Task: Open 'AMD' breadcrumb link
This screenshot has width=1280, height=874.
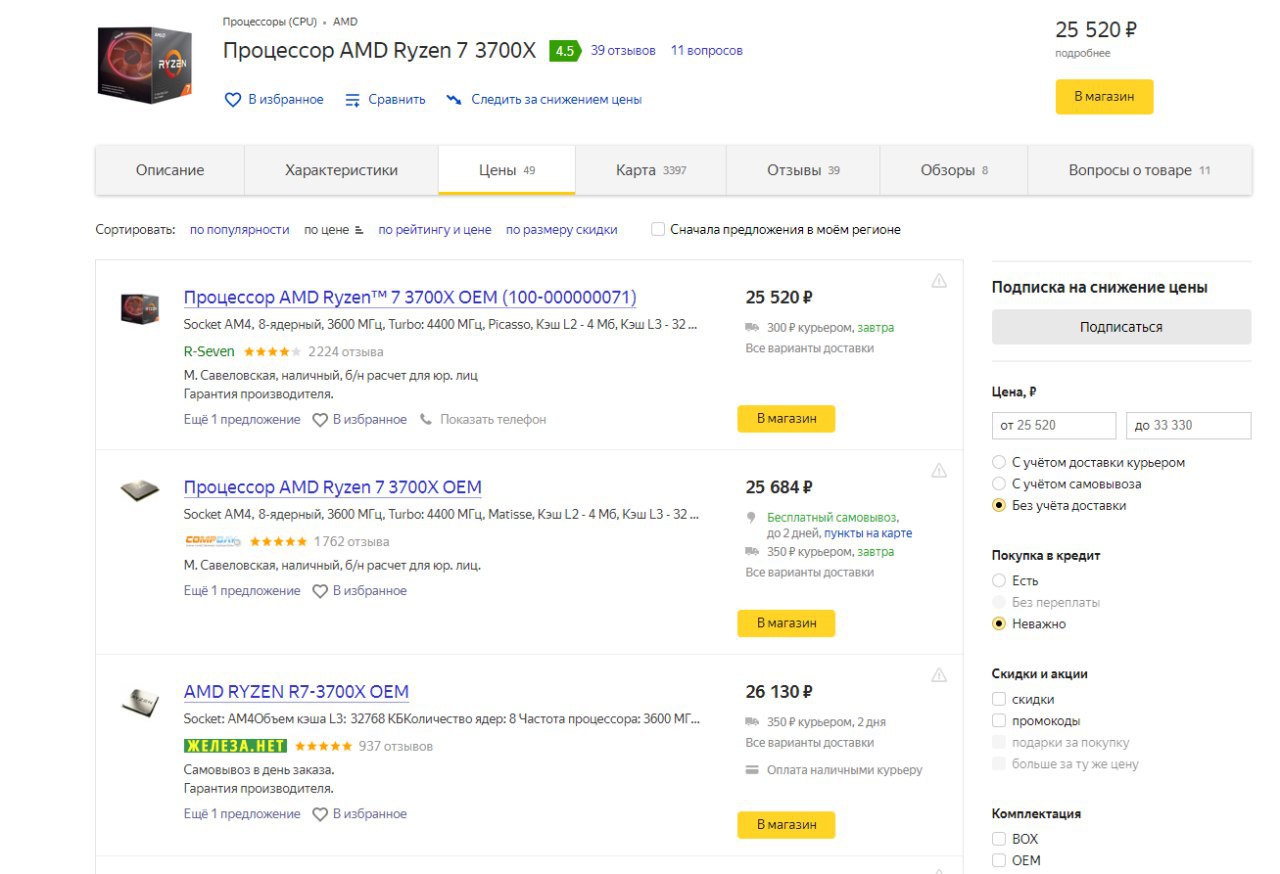Action: click(345, 22)
